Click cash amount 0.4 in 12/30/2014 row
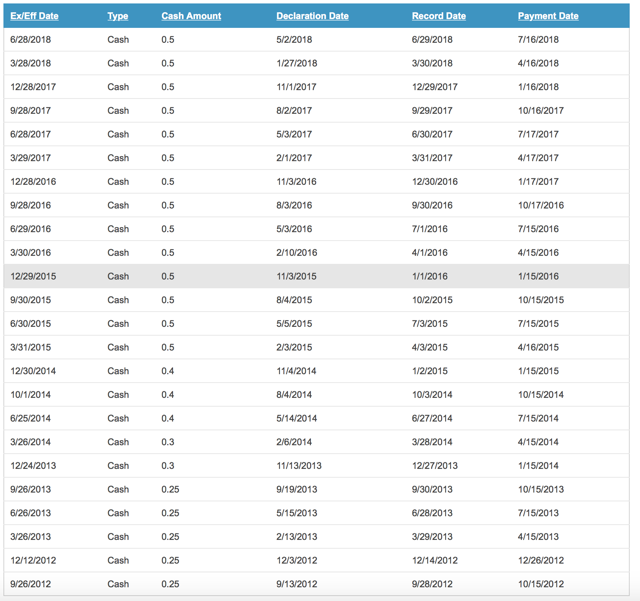This screenshot has width=640, height=601. coord(168,371)
